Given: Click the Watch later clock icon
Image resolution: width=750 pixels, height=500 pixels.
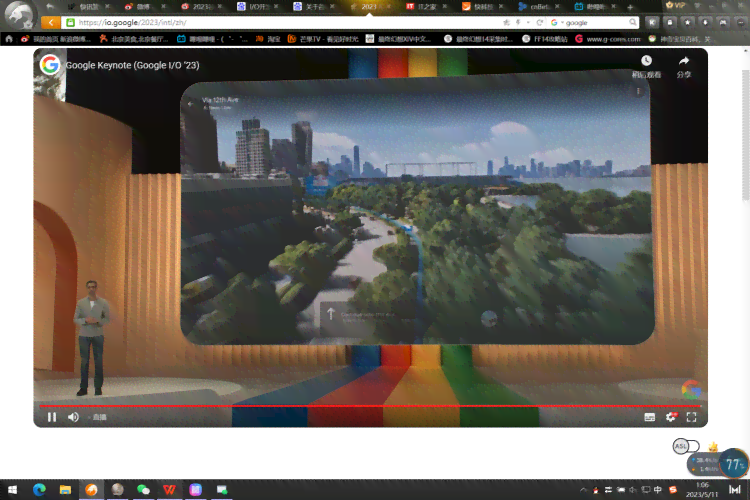Looking at the screenshot, I should [x=646, y=61].
